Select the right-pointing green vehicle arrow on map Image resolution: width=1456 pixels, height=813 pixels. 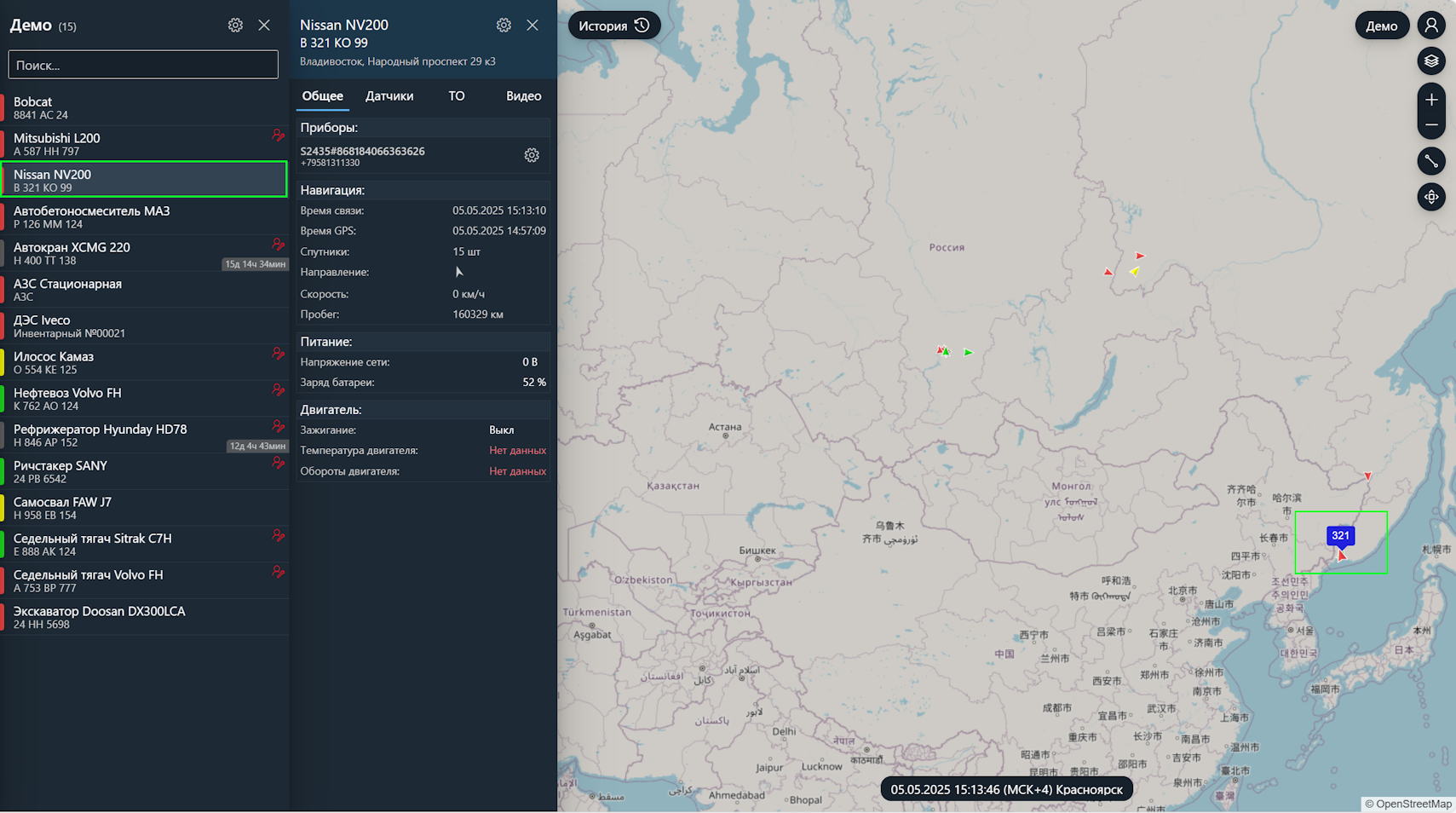click(x=968, y=352)
